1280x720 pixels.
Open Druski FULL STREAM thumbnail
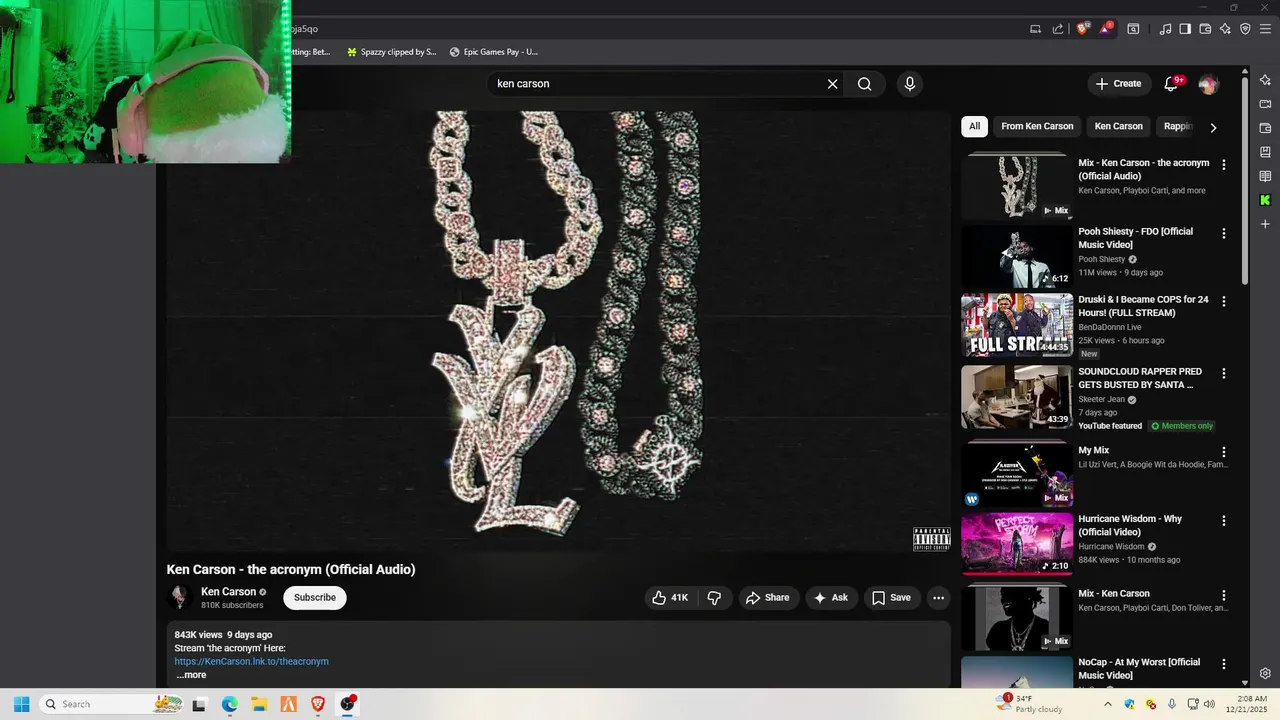(1017, 324)
